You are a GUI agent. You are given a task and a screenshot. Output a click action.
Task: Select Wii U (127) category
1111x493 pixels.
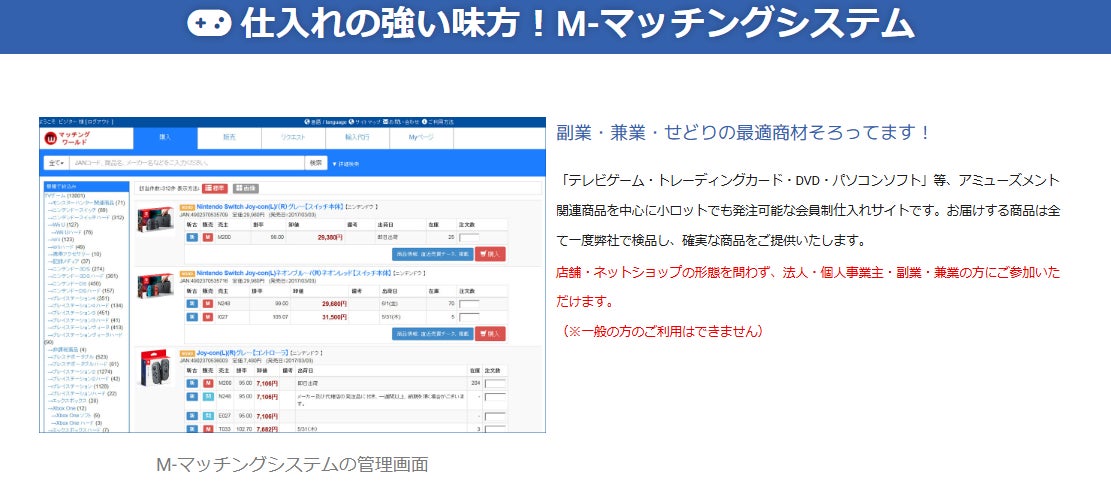pos(62,225)
